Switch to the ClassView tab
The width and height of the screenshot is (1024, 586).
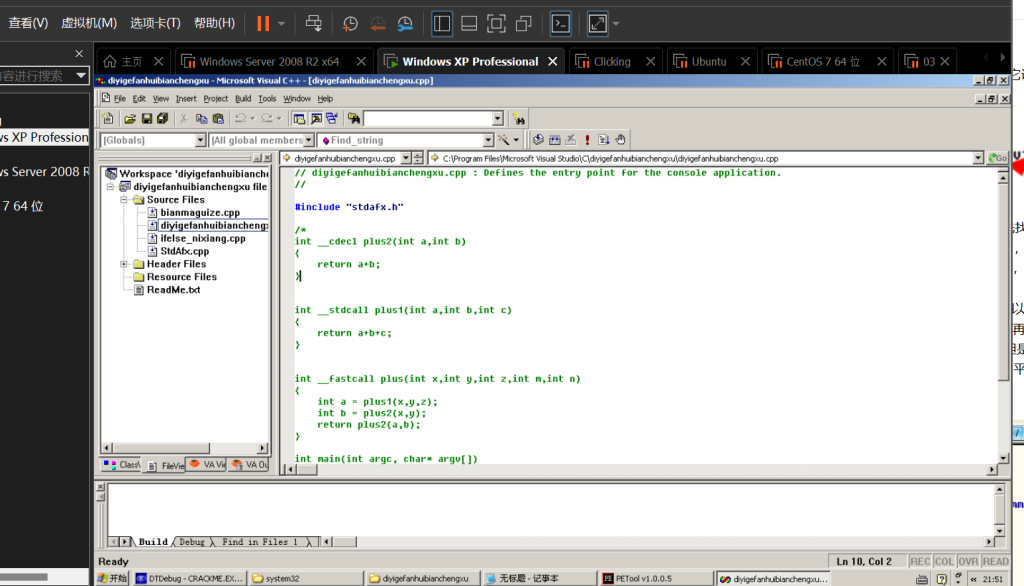point(122,465)
